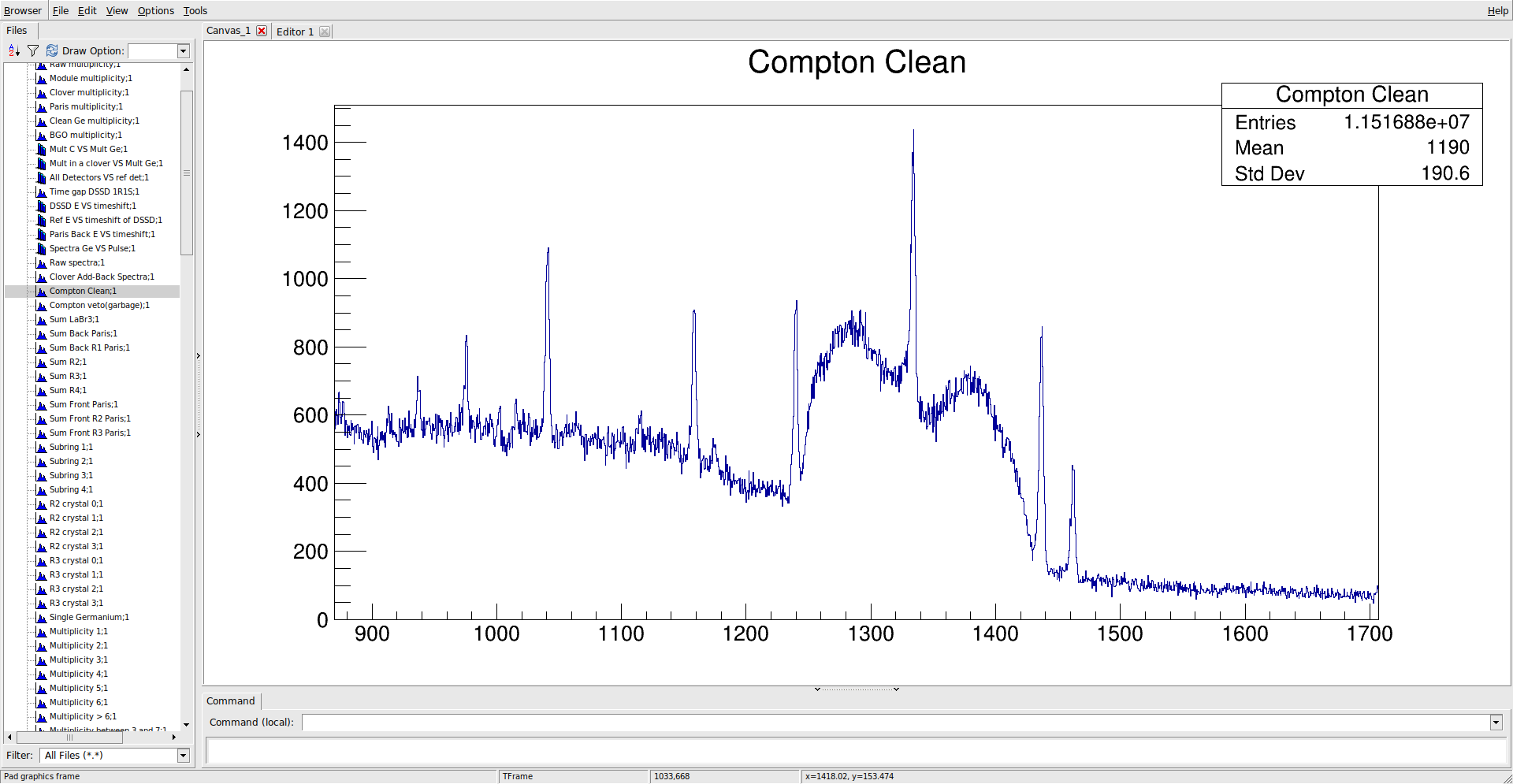Viewport: 1513px width, 784px height.
Task: Click the pad range slider below the canvas
Action: [x=857, y=688]
